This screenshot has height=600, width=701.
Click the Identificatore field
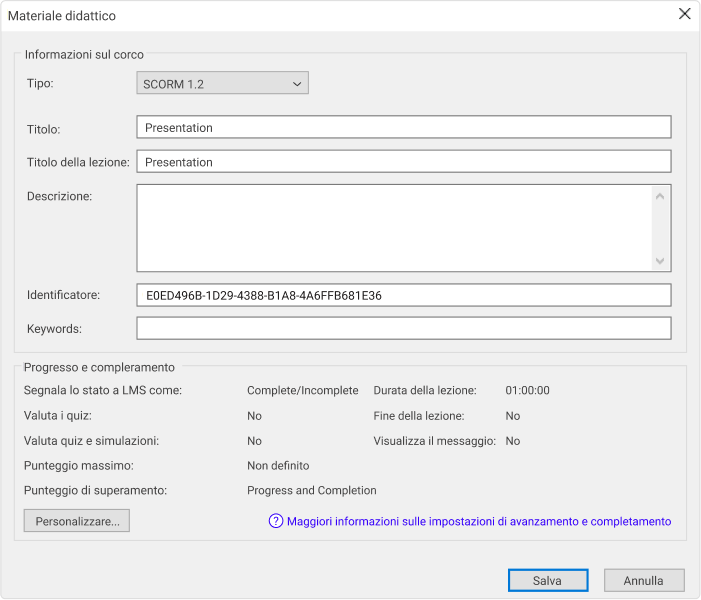(x=404, y=295)
